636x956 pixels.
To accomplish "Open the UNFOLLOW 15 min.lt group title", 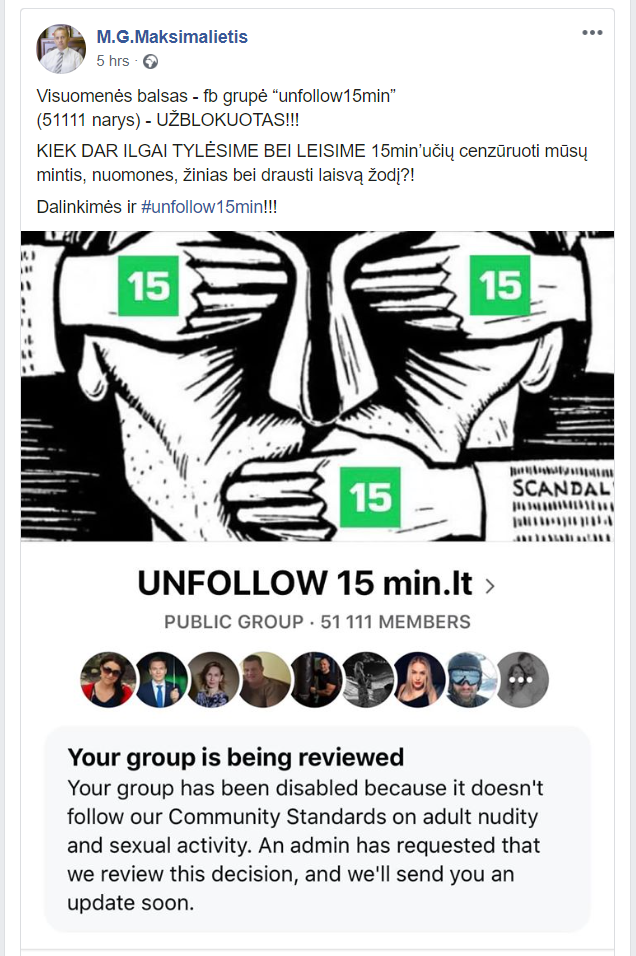I will (x=307, y=584).
